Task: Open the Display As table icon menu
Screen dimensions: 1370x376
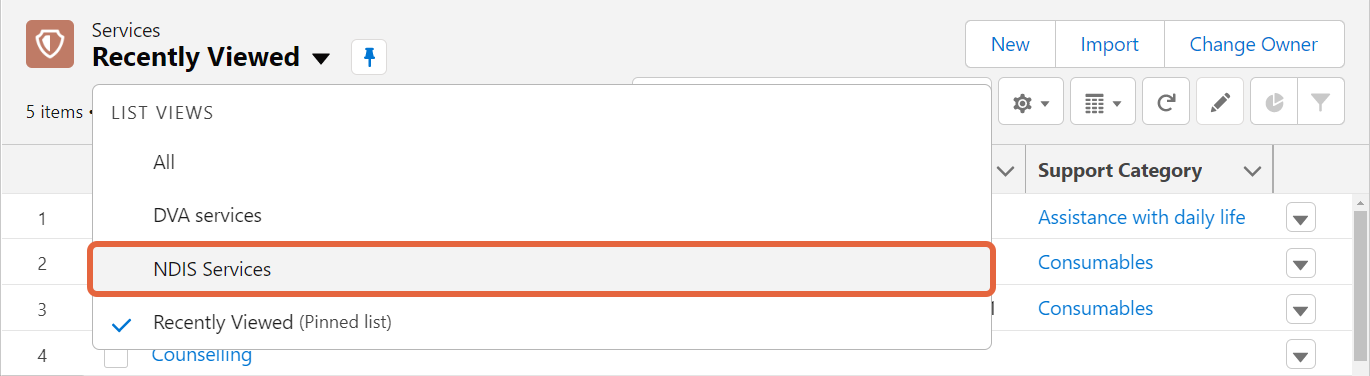Action: click(1102, 103)
